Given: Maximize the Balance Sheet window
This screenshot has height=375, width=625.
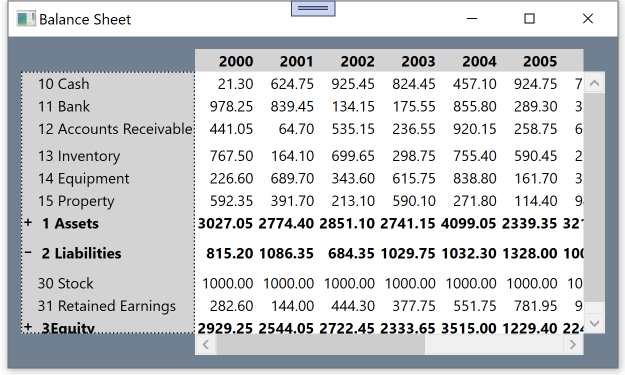Looking at the screenshot, I should 529,19.
